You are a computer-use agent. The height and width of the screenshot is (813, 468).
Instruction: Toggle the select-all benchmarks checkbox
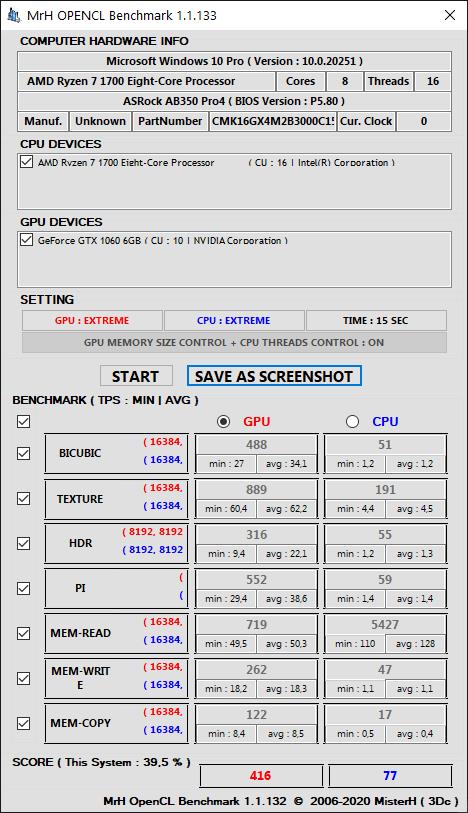[x=23, y=422]
